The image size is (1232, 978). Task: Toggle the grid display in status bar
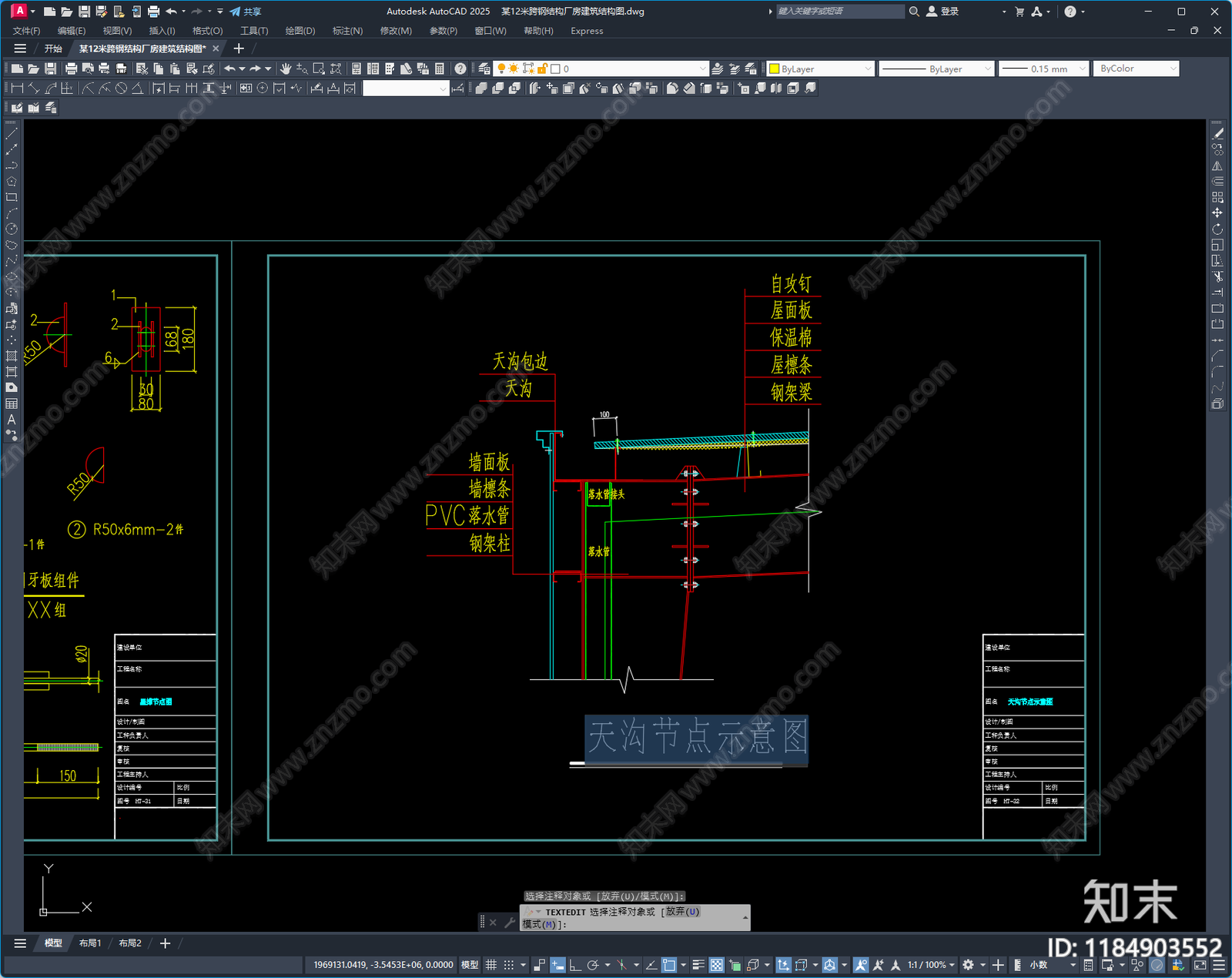click(x=490, y=965)
